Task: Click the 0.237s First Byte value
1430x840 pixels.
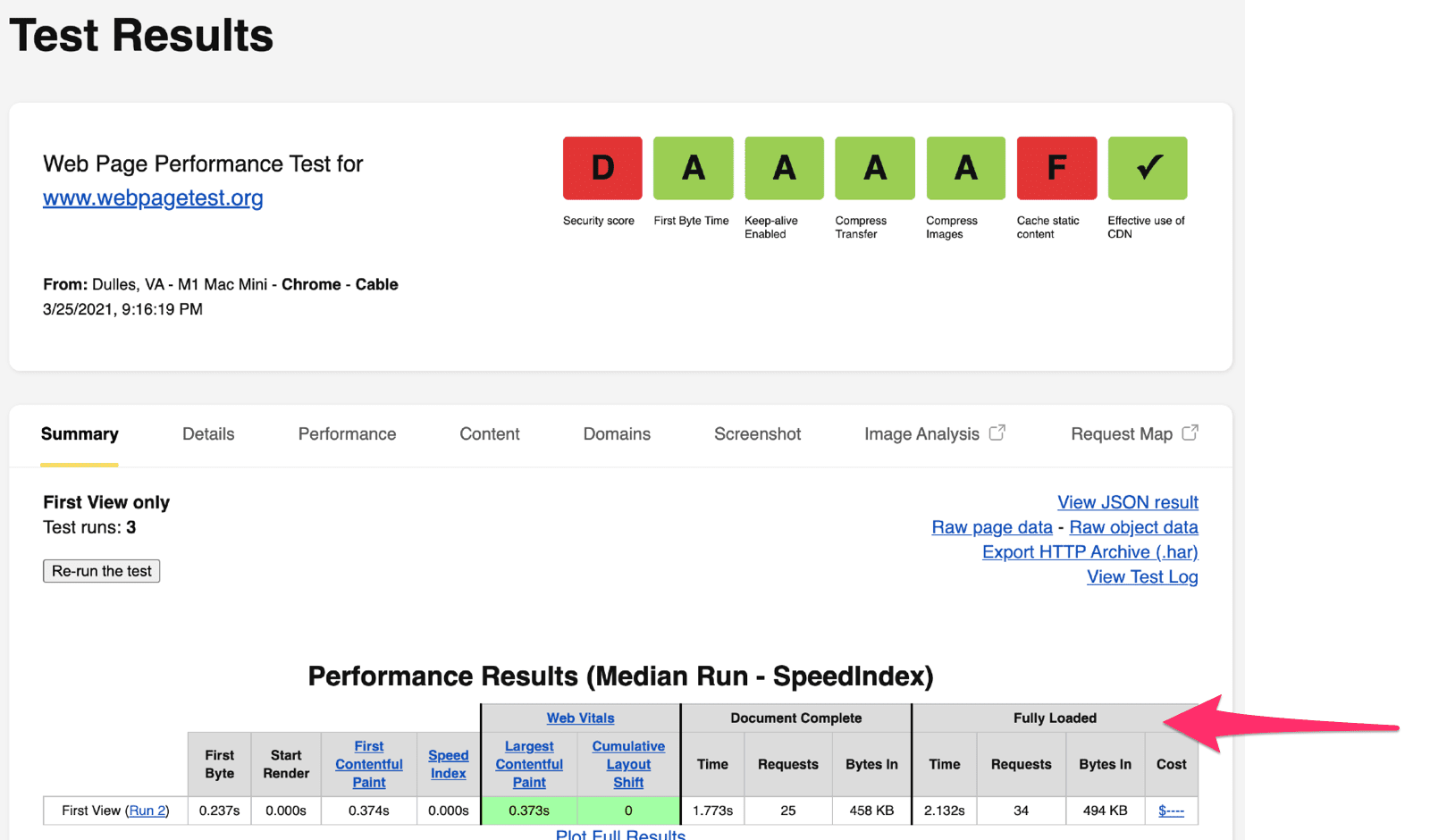Action: click(x=220, y=811)
